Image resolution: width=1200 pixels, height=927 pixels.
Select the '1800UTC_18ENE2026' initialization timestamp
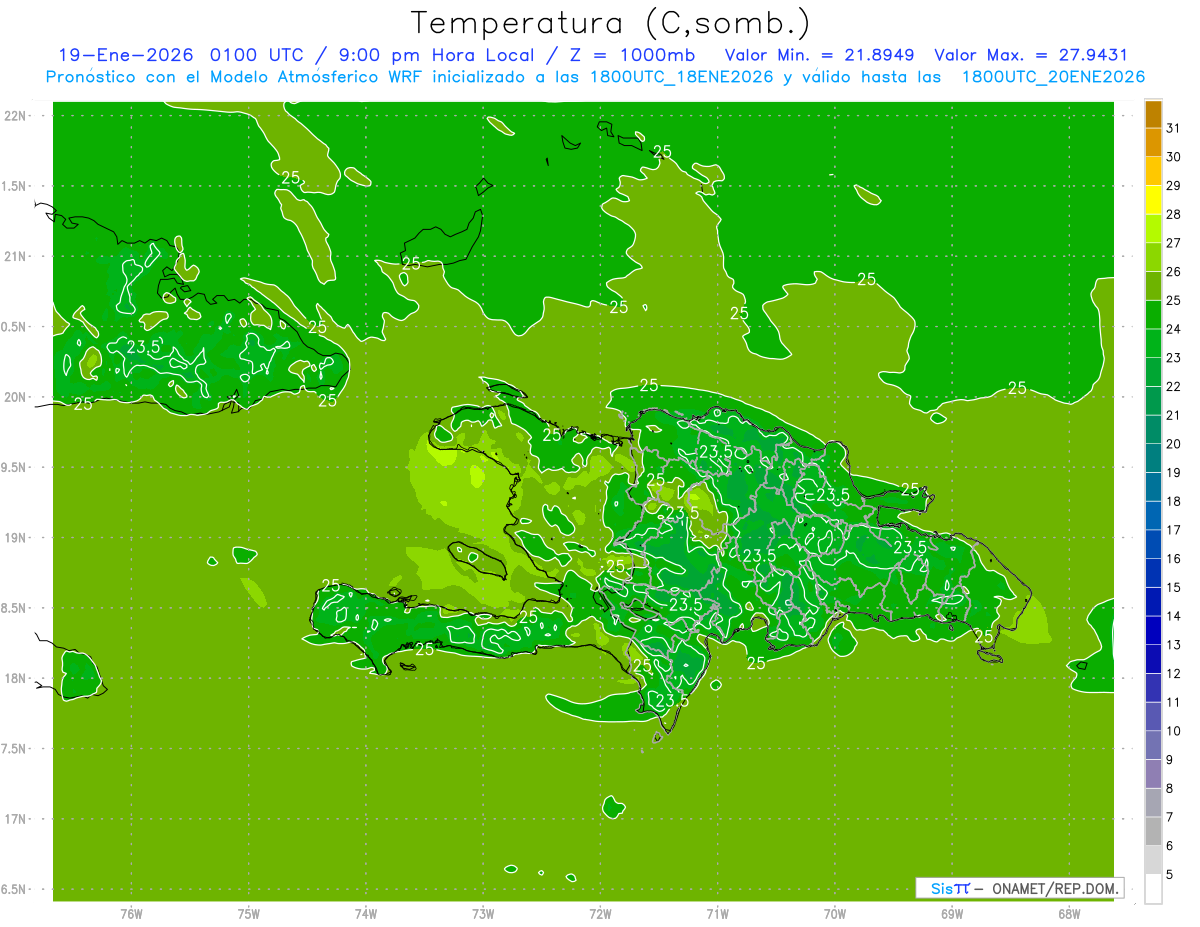[682, 77]
